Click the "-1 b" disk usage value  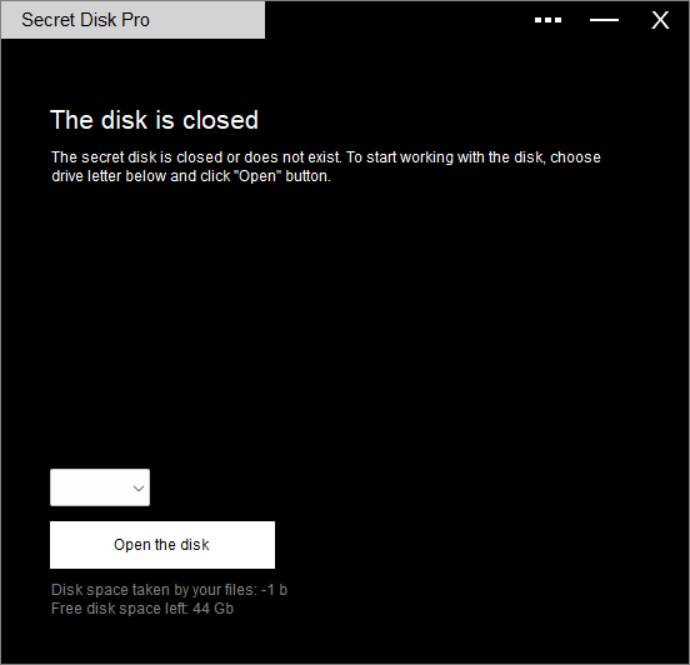point(274,590)
